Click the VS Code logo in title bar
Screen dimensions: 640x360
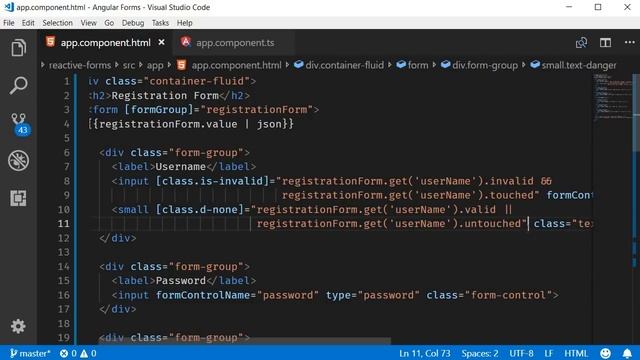(9, 7)
